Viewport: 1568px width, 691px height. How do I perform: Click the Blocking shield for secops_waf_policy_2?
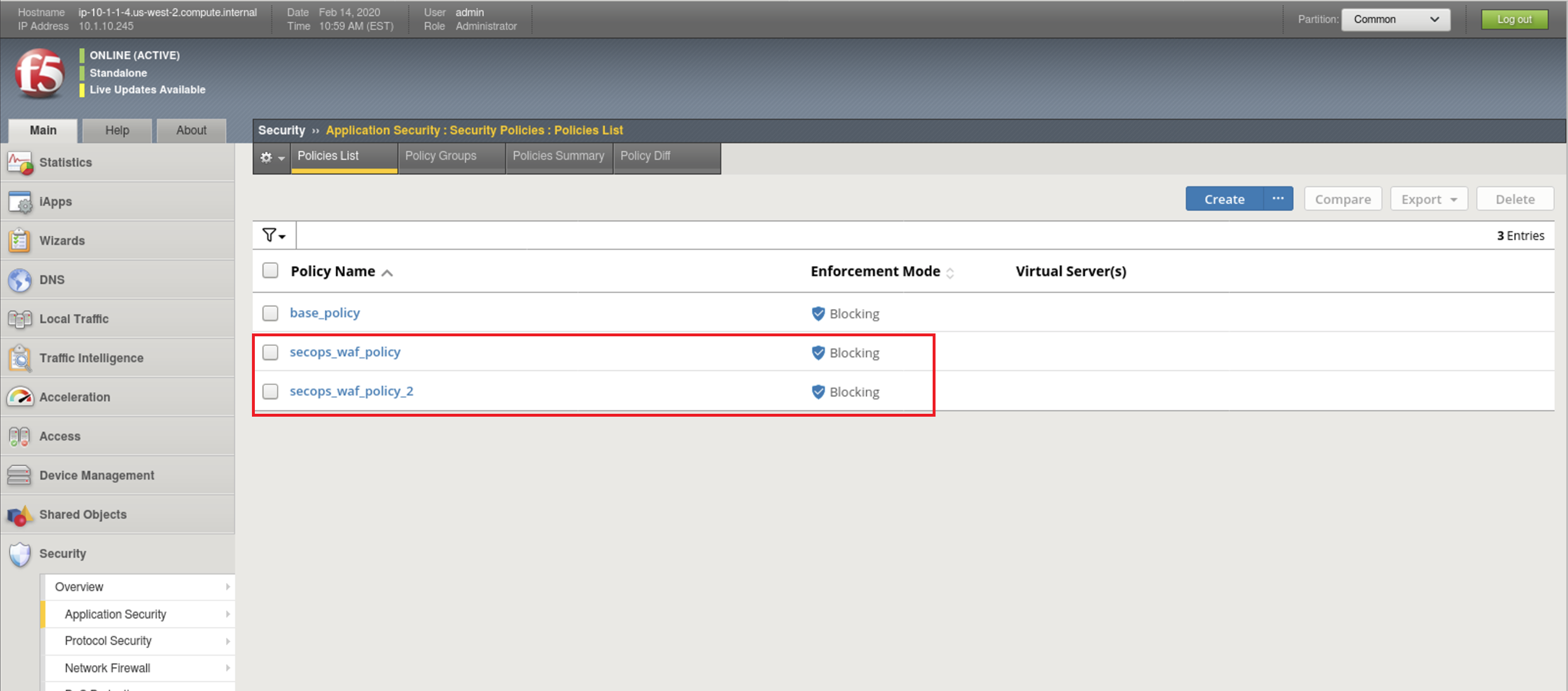coord(818,391)
